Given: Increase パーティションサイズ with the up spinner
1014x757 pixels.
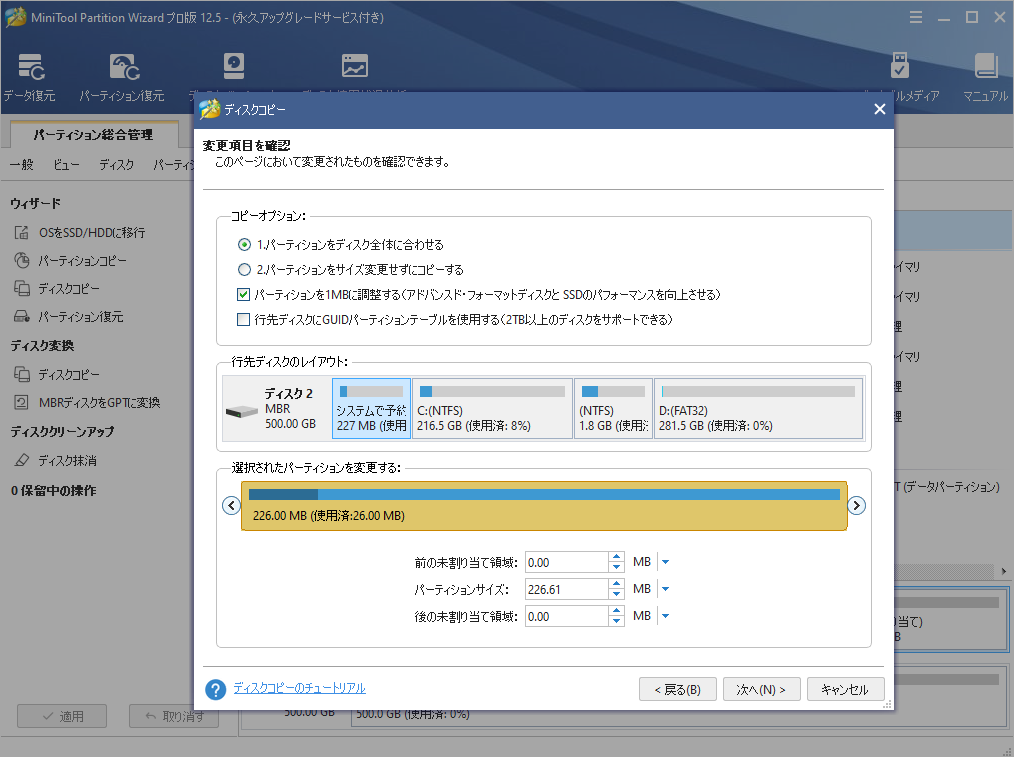Looking at the screenshot, I should 617,584.
